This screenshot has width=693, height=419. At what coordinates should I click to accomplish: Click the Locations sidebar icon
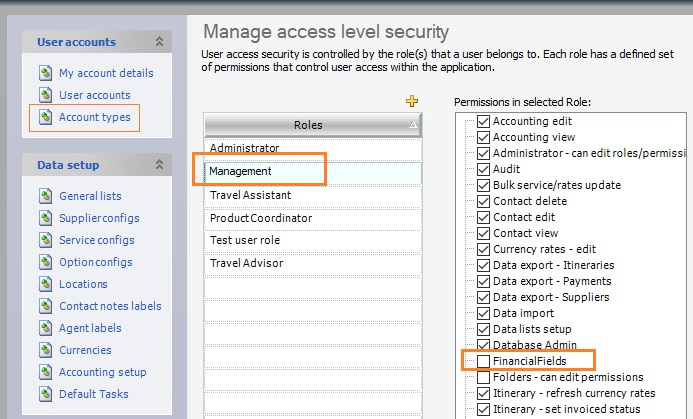coord(45,284)
